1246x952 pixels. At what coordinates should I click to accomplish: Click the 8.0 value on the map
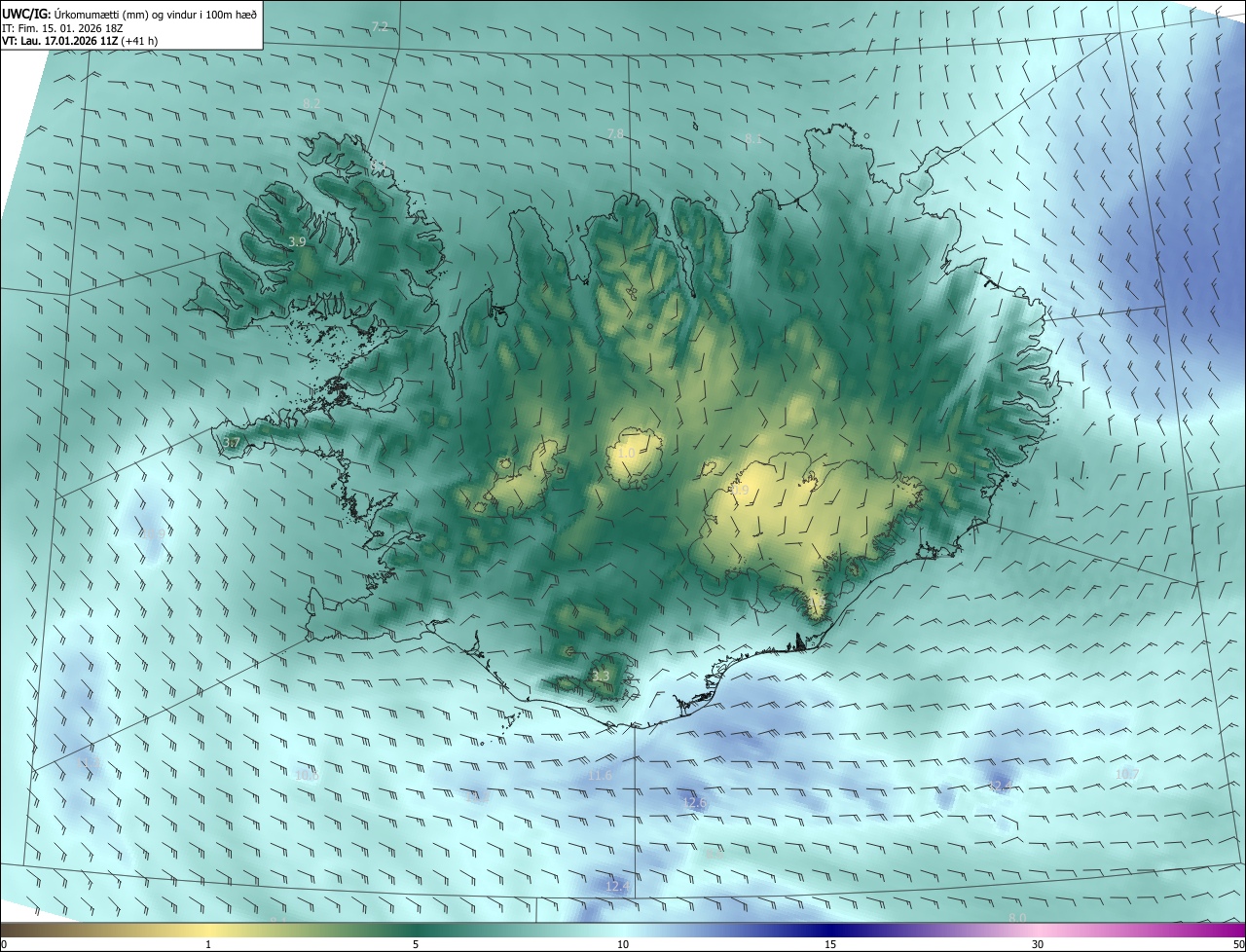1017,918
